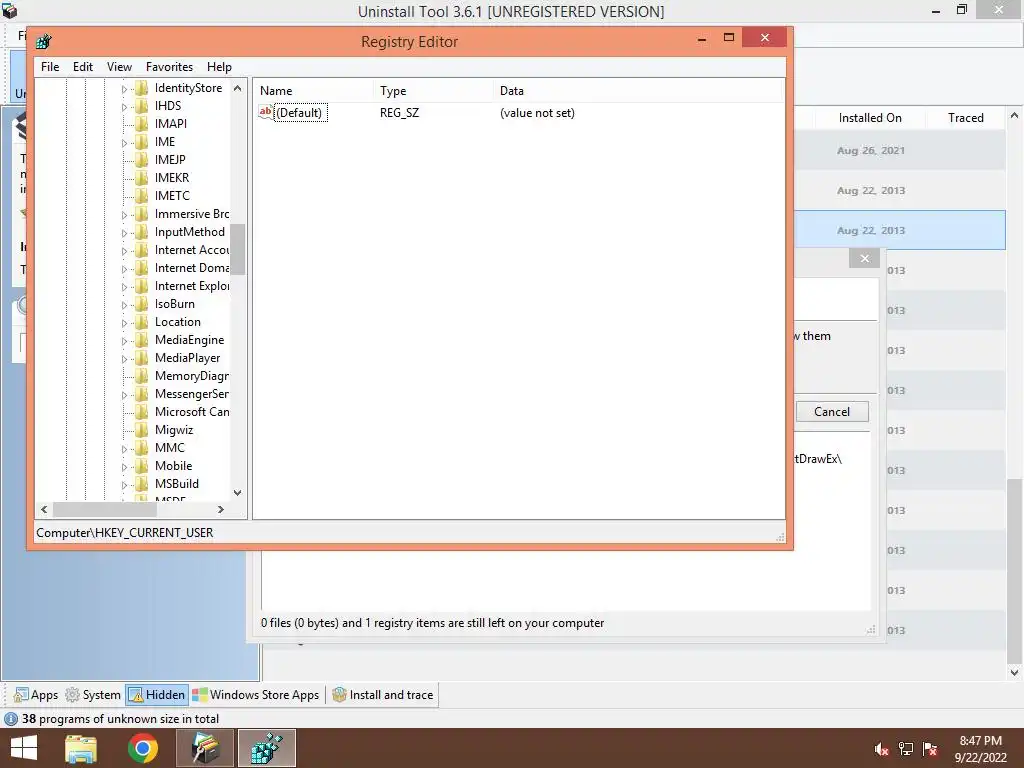Open Google Chrome from the taskbar

pyautogui.click(x=142, y=748)
